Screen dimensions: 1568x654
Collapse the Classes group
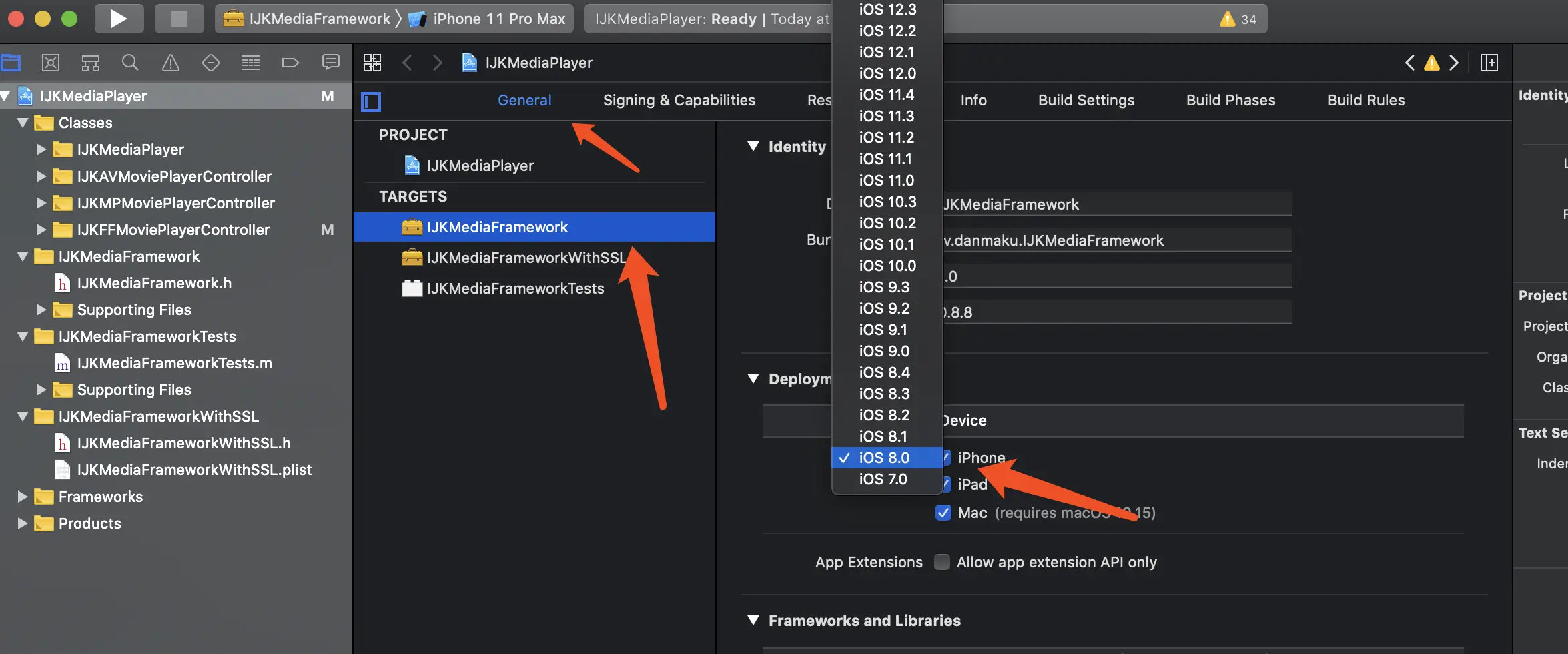23,123
